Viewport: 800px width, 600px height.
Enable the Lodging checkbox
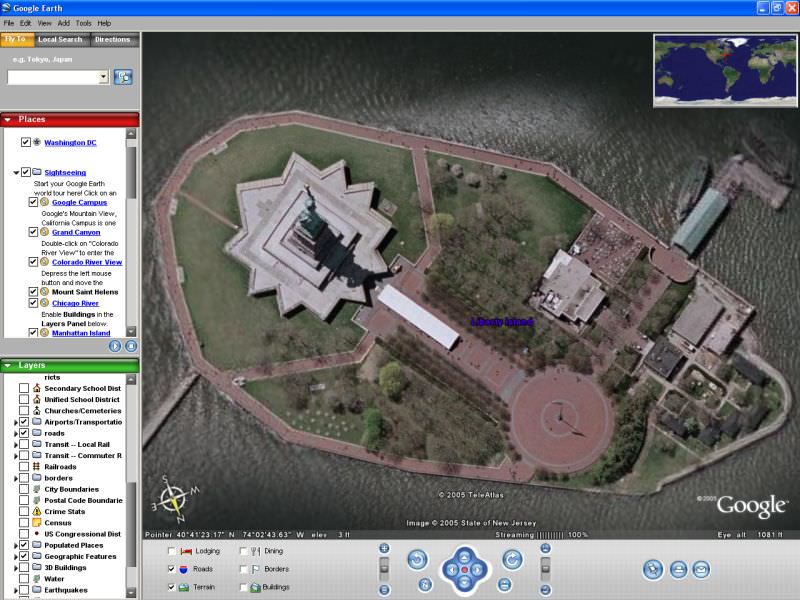(x=171, y=551)
